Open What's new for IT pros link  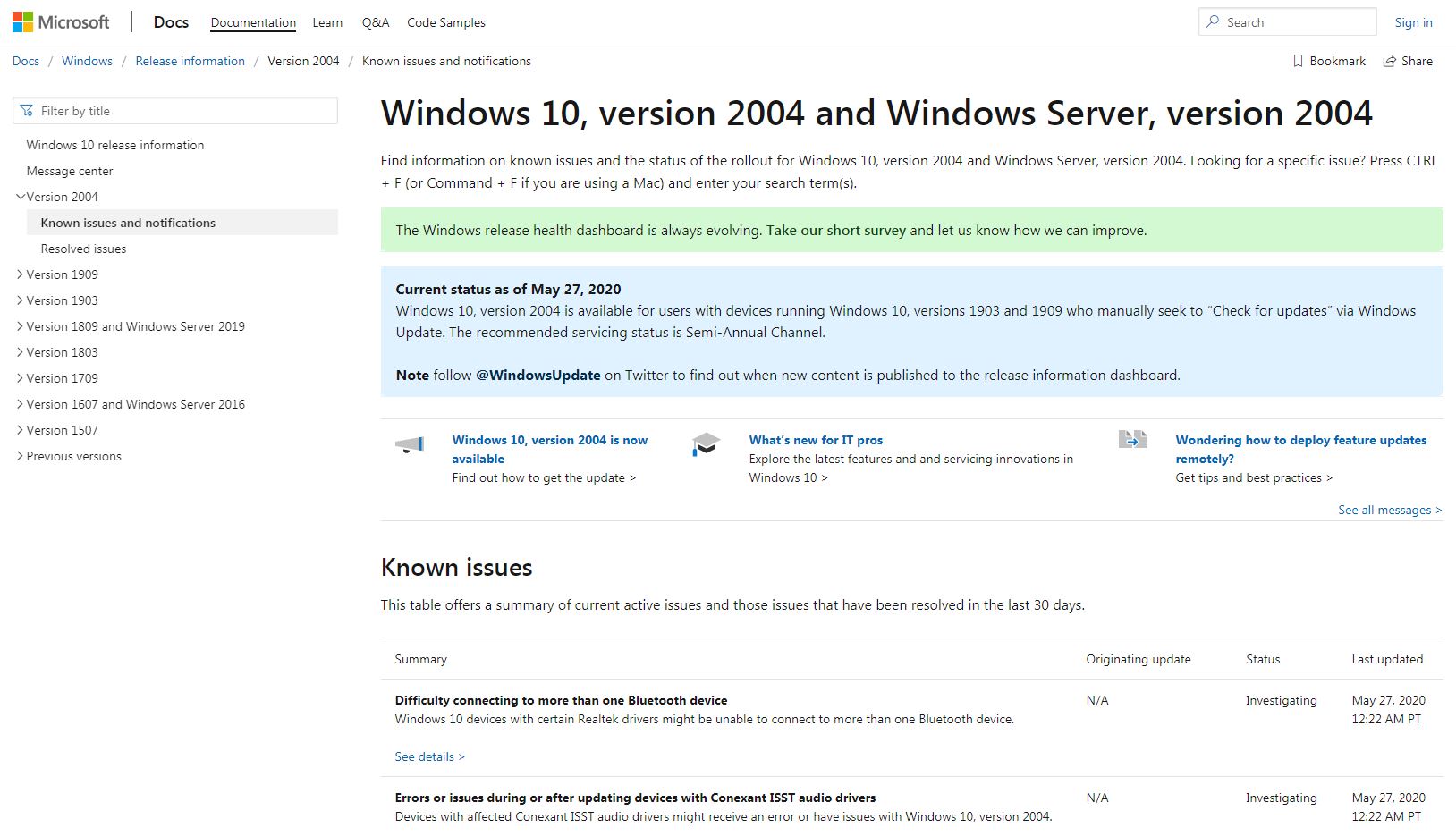click(816, 440)
